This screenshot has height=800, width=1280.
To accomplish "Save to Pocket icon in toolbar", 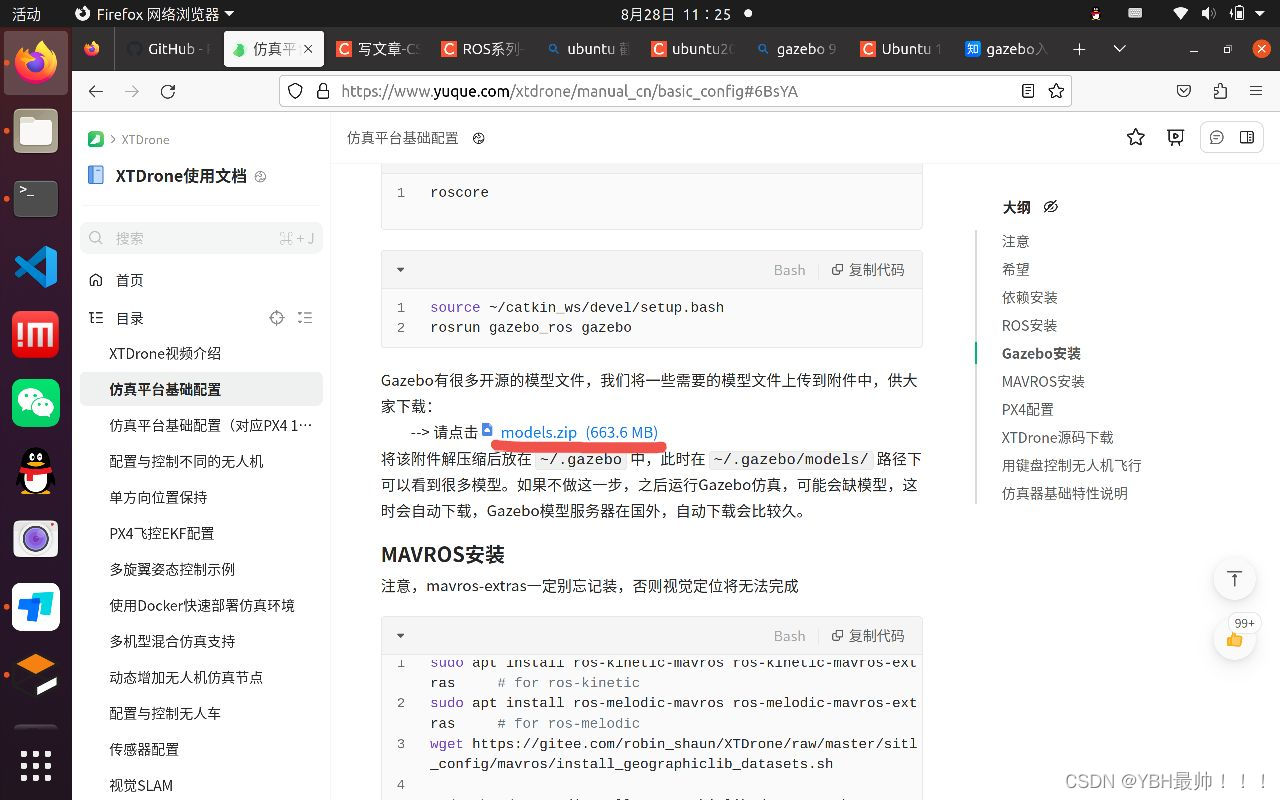I will [x=1183, y=91].
